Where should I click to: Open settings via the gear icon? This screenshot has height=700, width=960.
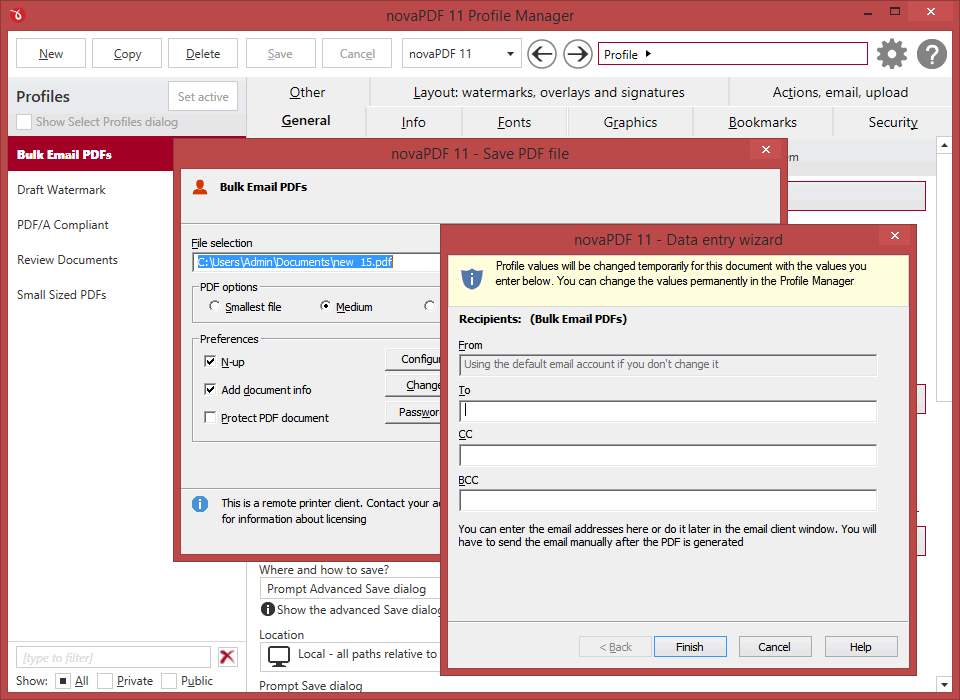click(x=891, y=54)
